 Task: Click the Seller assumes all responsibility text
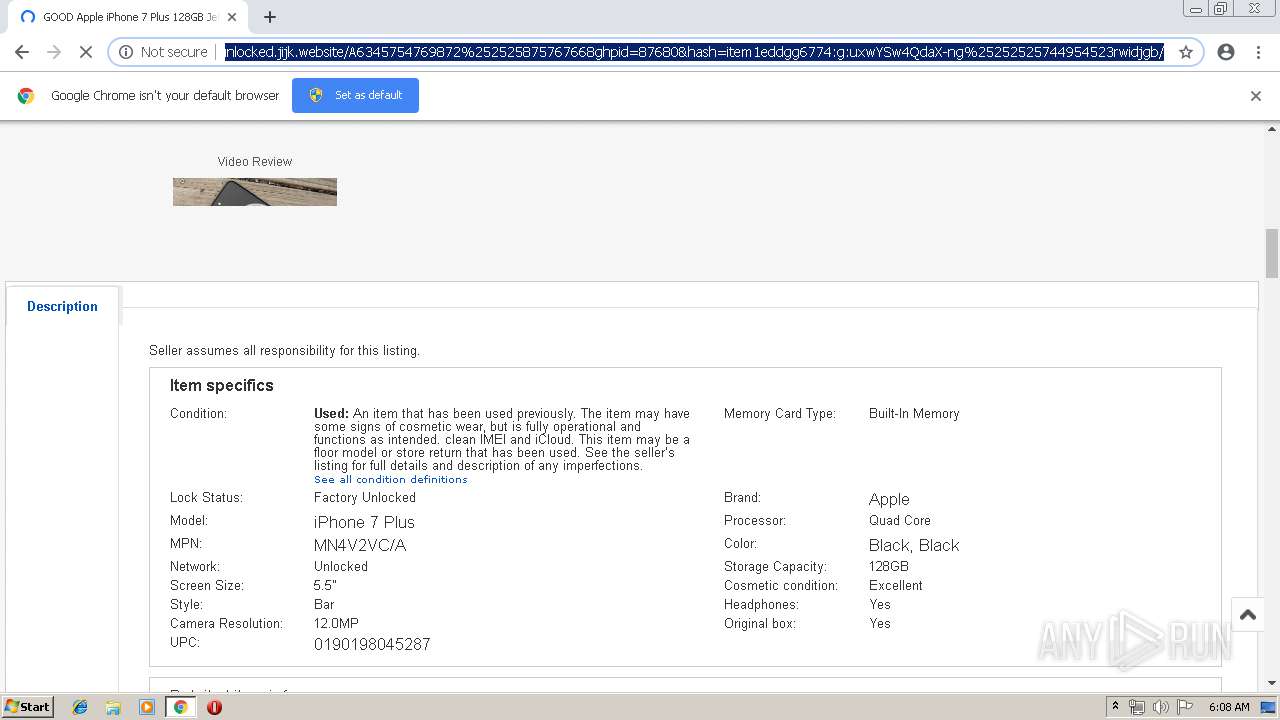pos(284,351)
